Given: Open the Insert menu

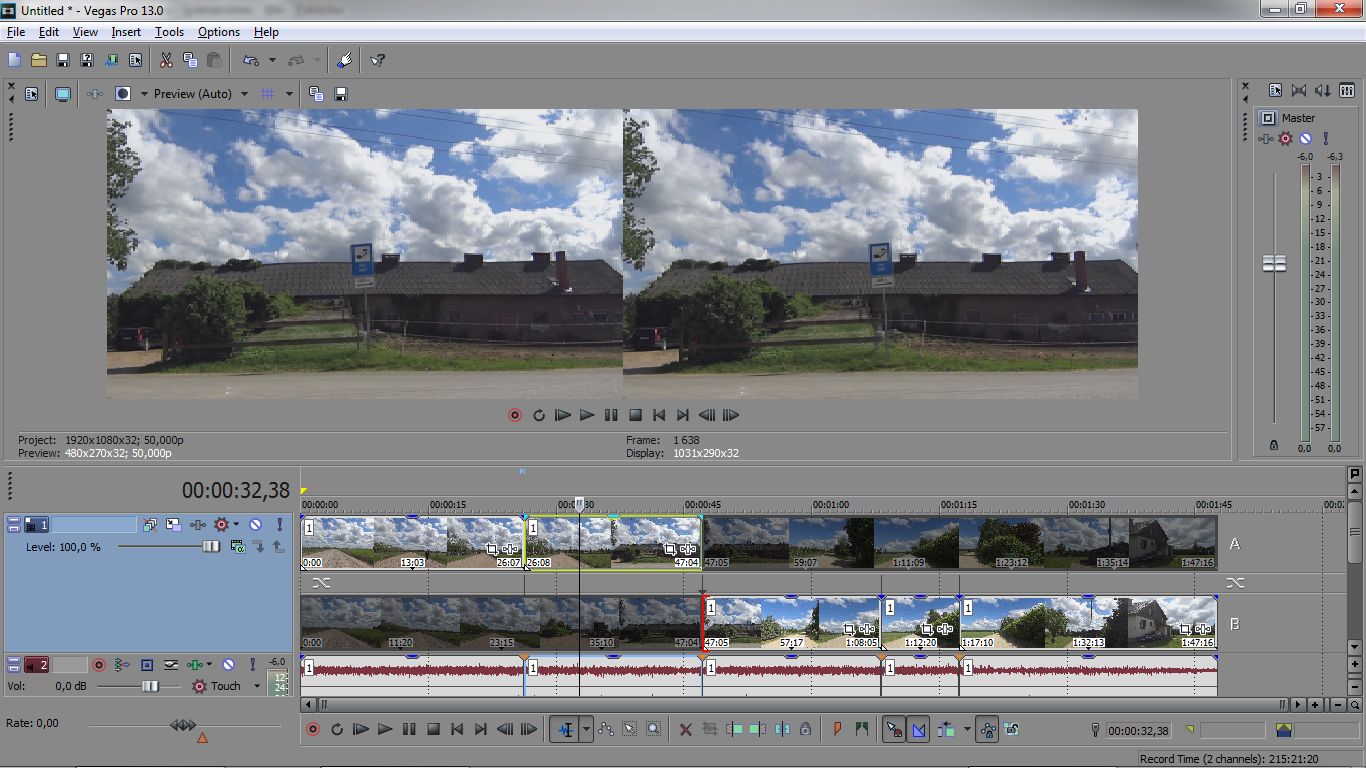Looking at the screenshot, I should [x=126, y=32].
